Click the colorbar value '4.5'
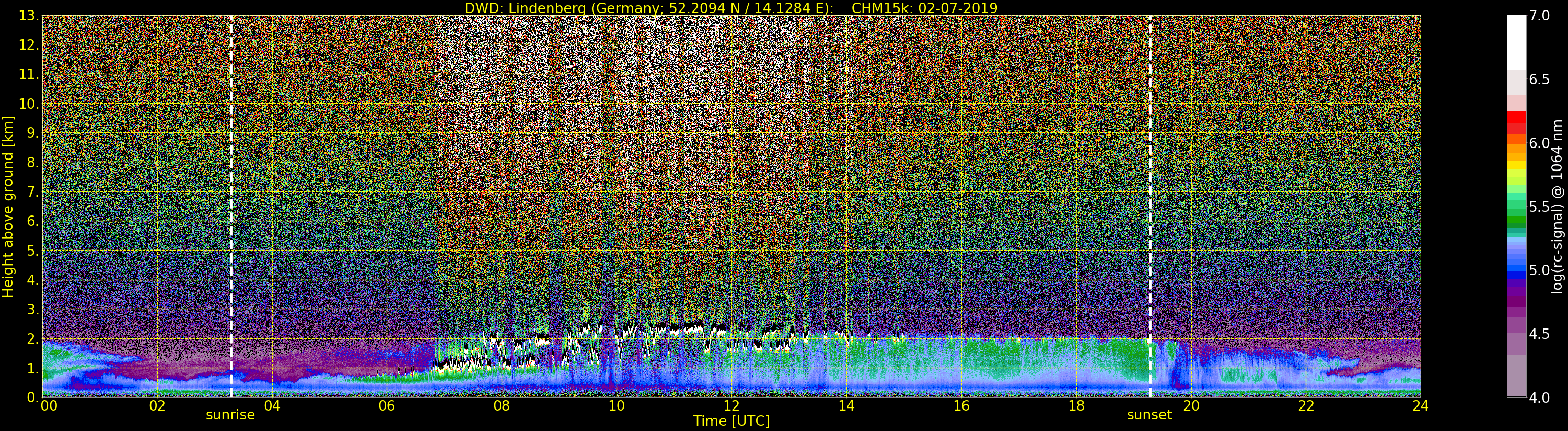 [1539, 334]
